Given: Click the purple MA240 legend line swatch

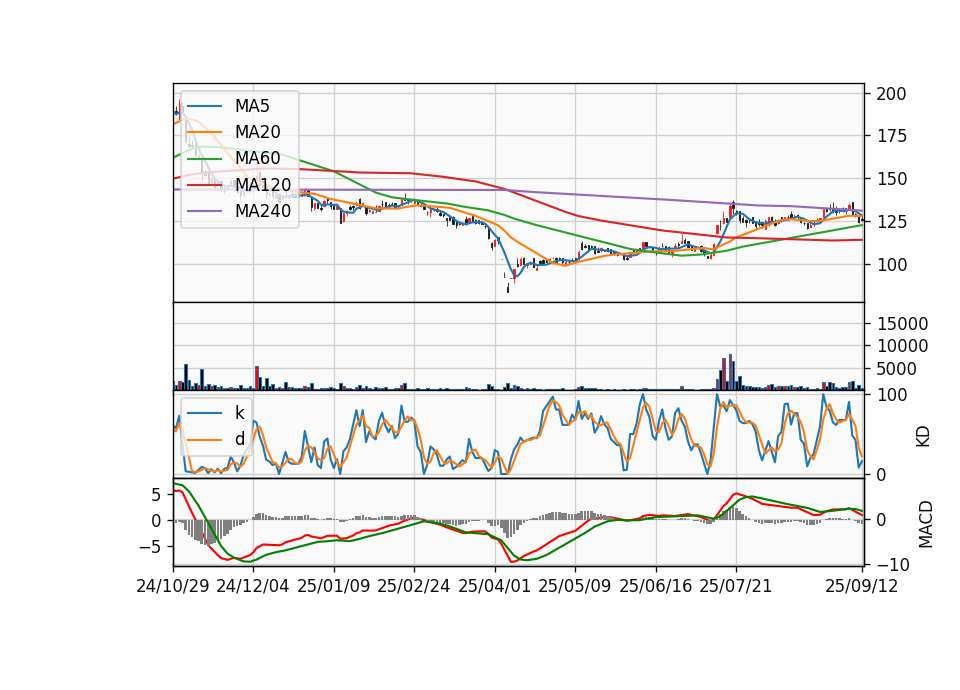Looking at the screenshot, I should tap(204, 211).
